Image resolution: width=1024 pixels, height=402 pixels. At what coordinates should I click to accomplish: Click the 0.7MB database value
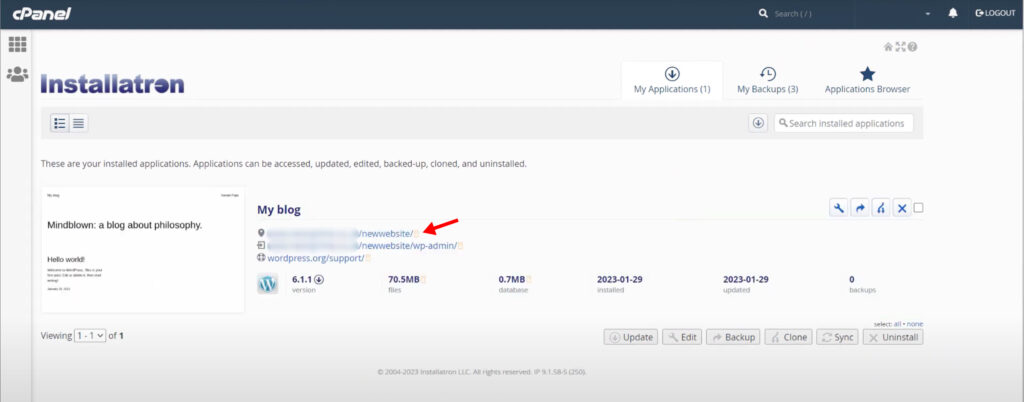coord(512,279)
